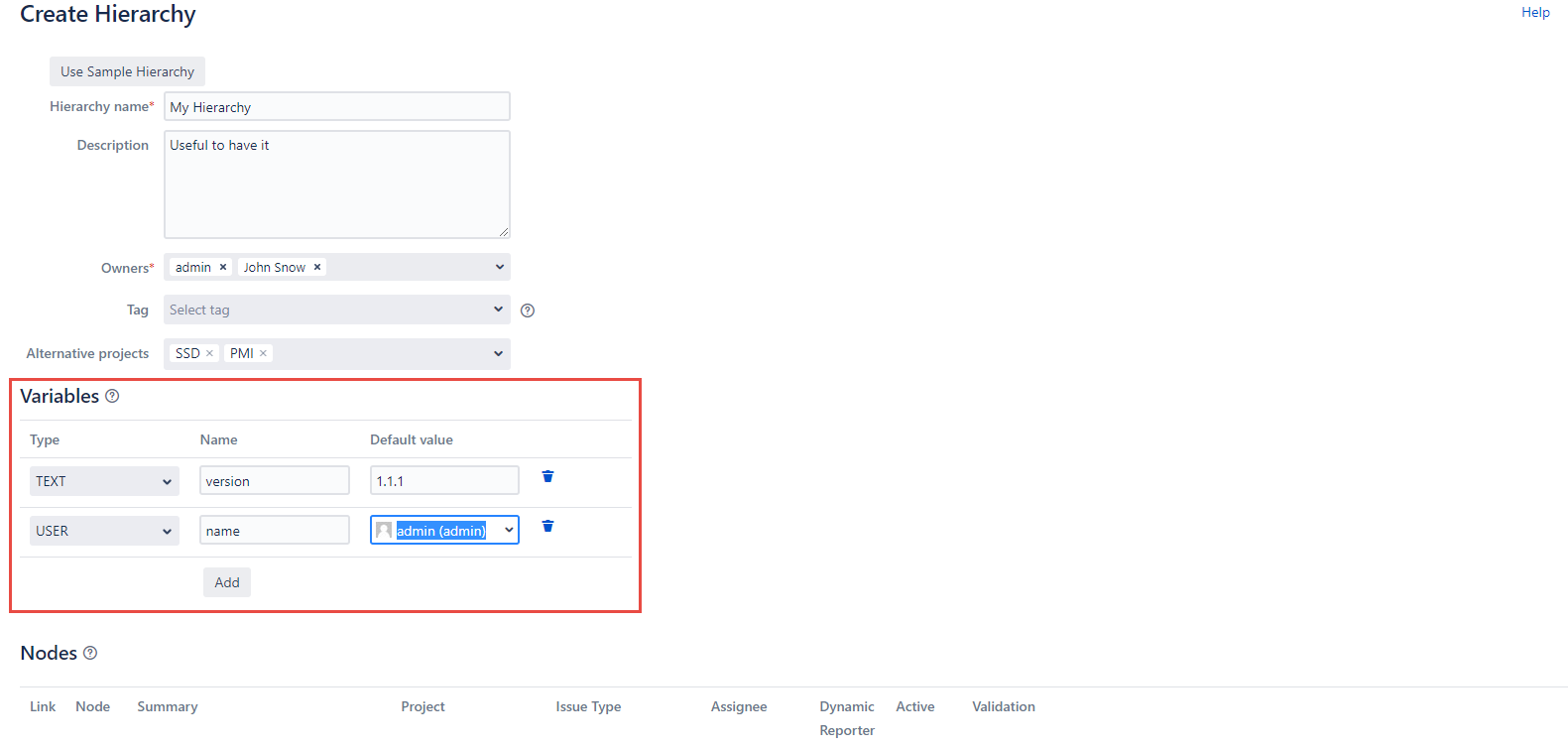Focus the Hierarchy name field
This screenshot has width=1568, height=747.
(336, 107)
